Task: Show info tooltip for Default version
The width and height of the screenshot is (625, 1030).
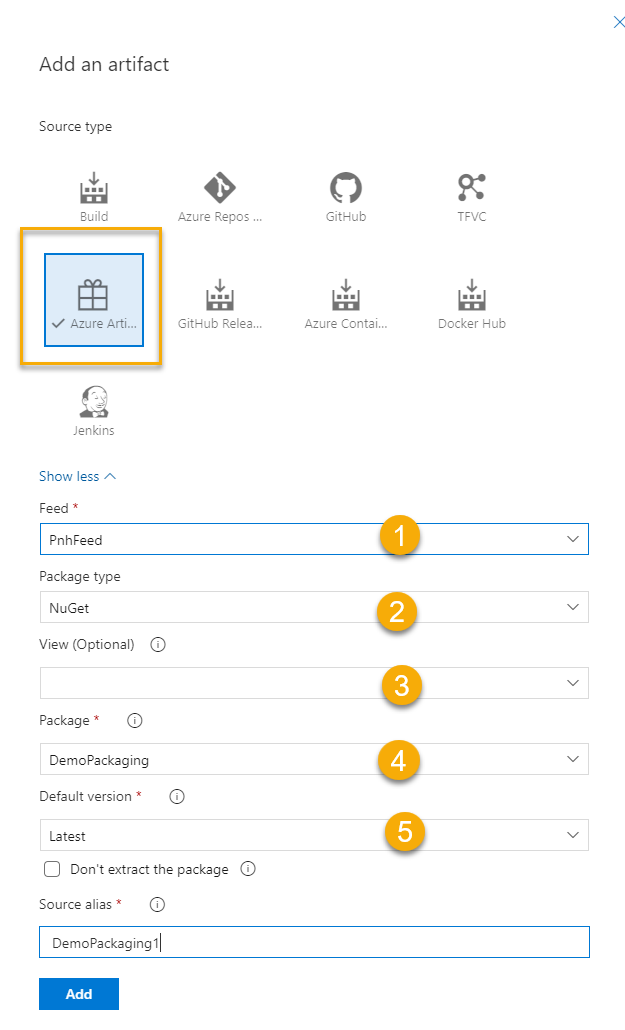Action: click(177, 797)
